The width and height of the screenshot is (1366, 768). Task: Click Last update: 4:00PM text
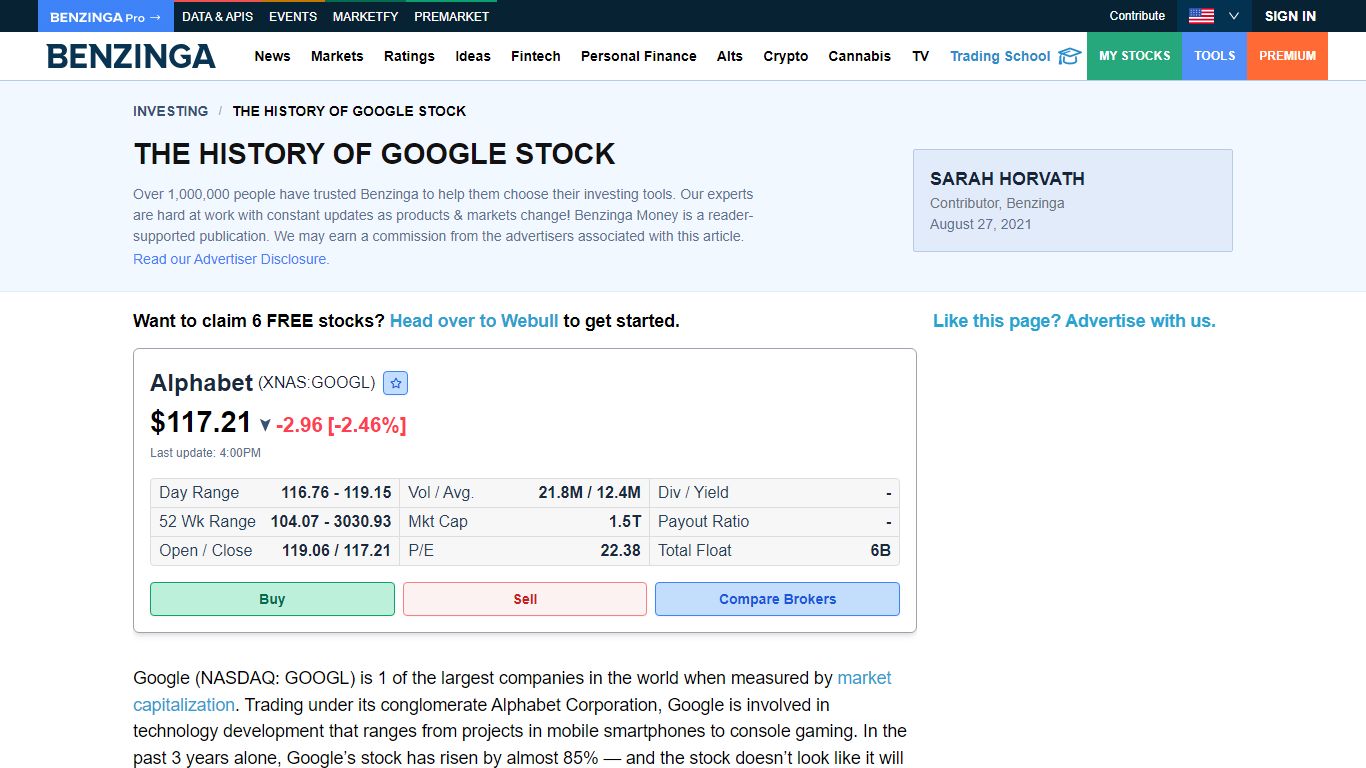205,453
